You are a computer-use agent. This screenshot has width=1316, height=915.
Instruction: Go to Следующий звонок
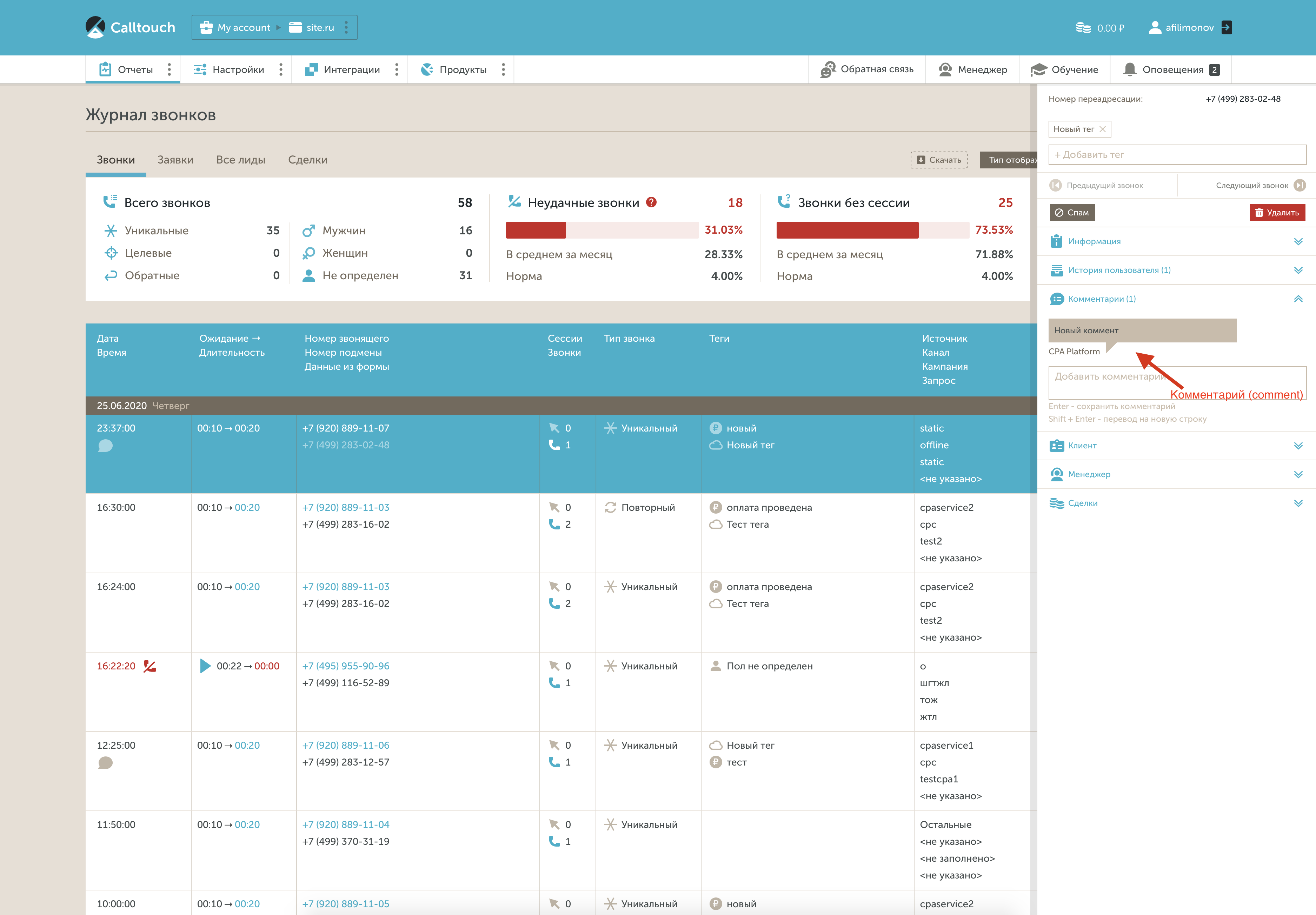1261,185
